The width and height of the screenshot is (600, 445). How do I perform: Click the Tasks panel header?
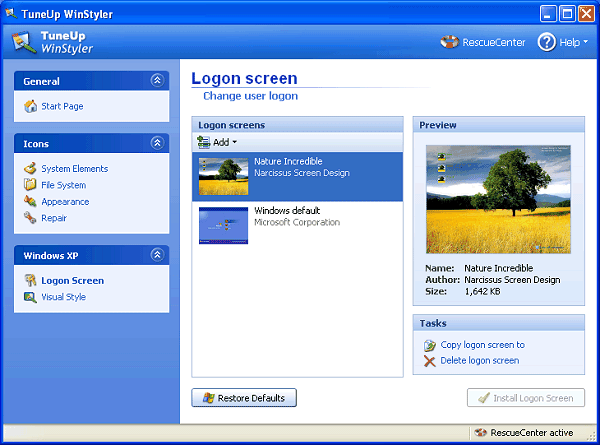pyautogui.click(x=499, y=323)
